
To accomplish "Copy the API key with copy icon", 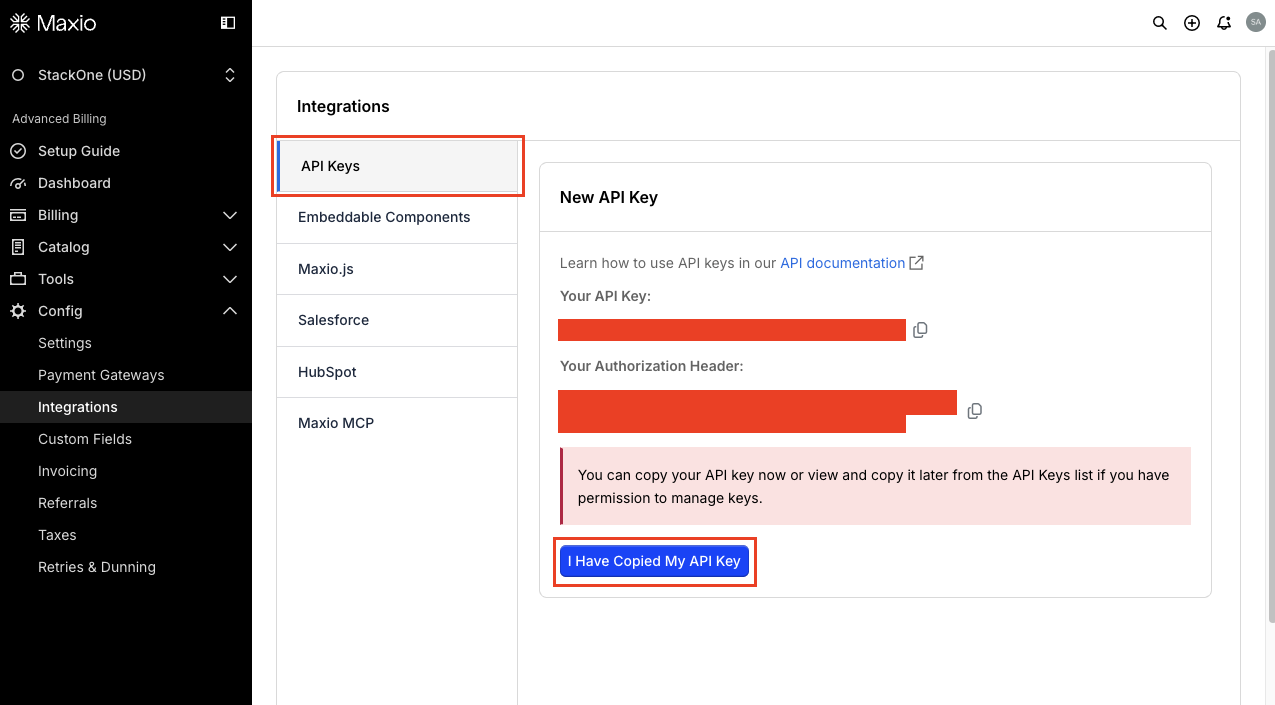I will (x=920, y=330).
